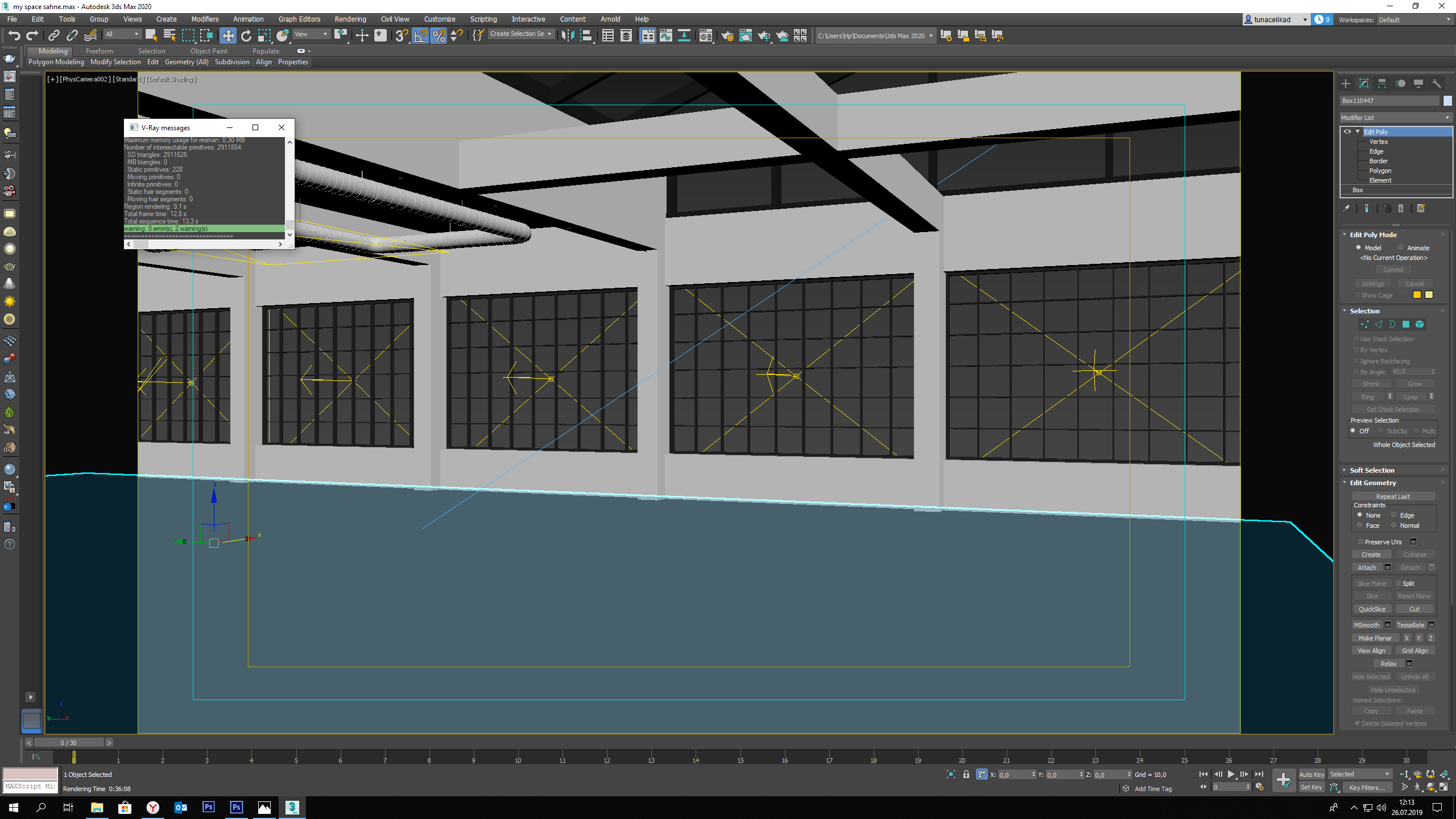Viewport: 1456px width, 819px height.
Task: Open the Rendering menu
Action: pyautogui.click(x=350, y=19)
